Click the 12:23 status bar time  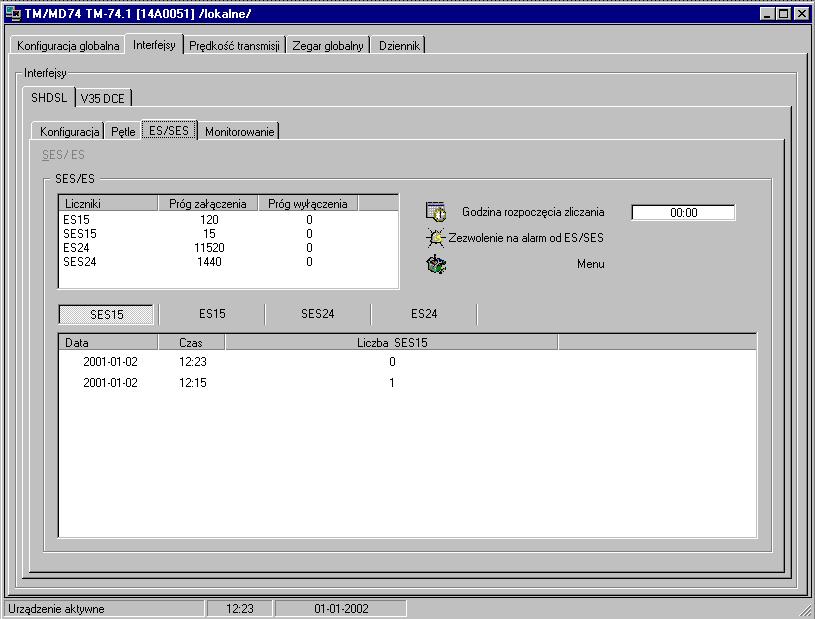[240, 609]
